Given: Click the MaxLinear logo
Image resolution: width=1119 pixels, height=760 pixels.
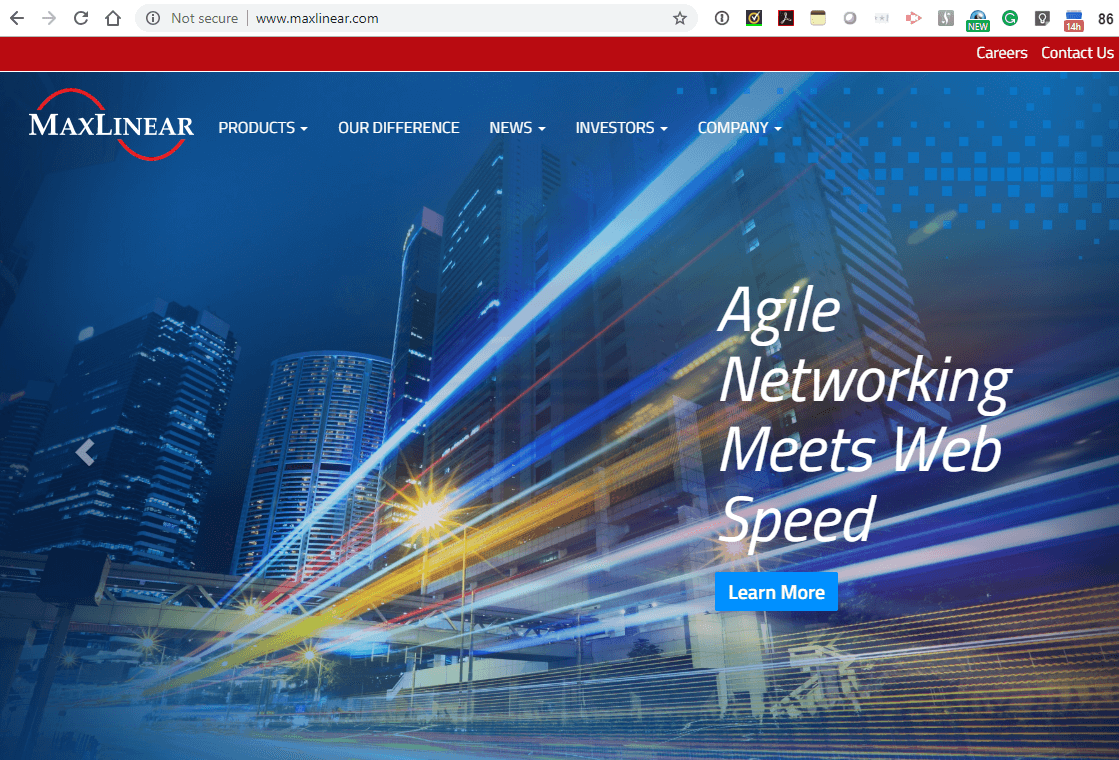Looking at the screenshot, I should 111,125.
